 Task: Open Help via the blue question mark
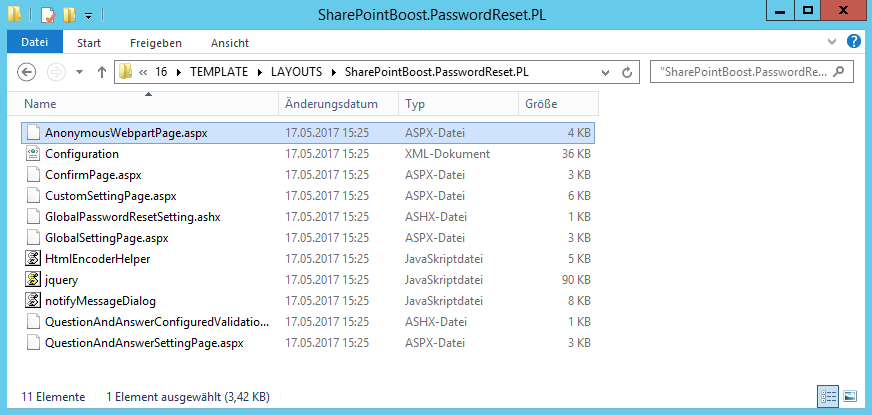pyautogui.click(x=853, y=42)
